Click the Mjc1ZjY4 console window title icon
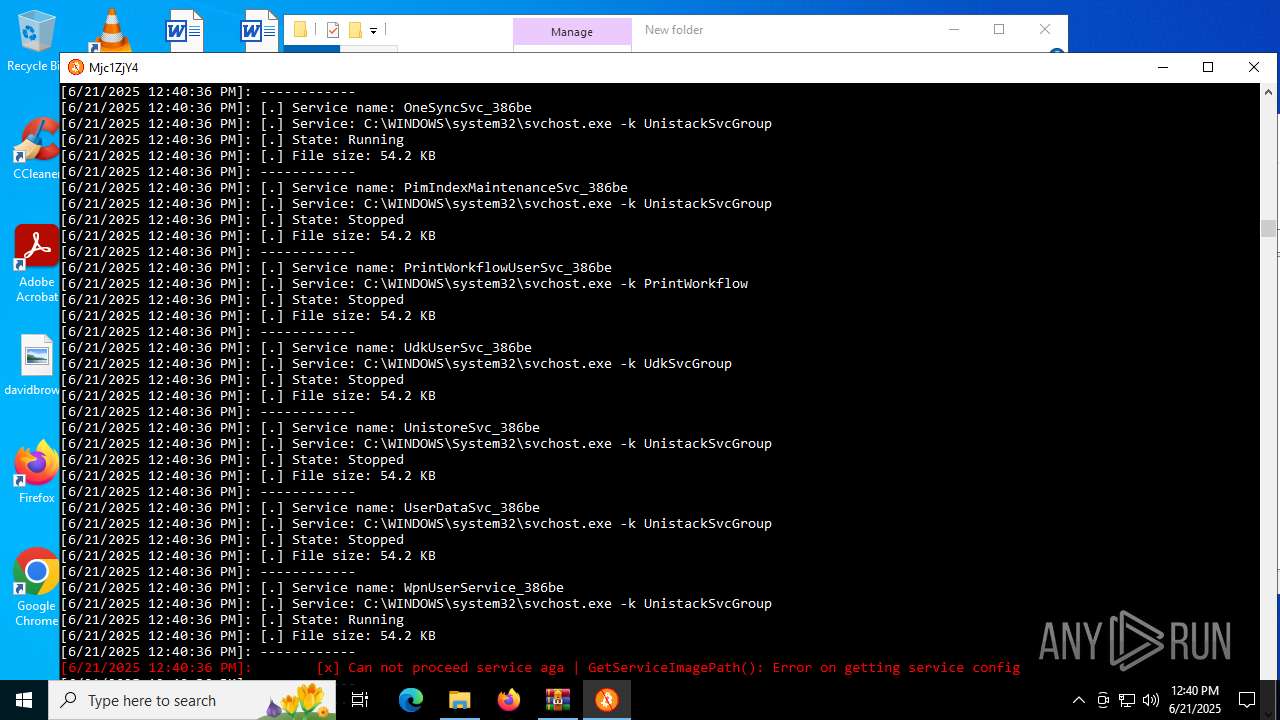This screenshot has width=1280, height=720. point(76,67)
